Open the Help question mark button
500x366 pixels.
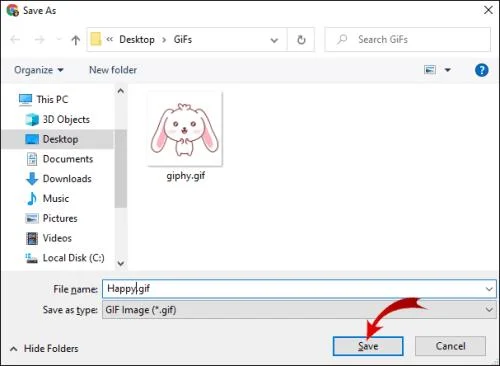[x=481, y=70]
